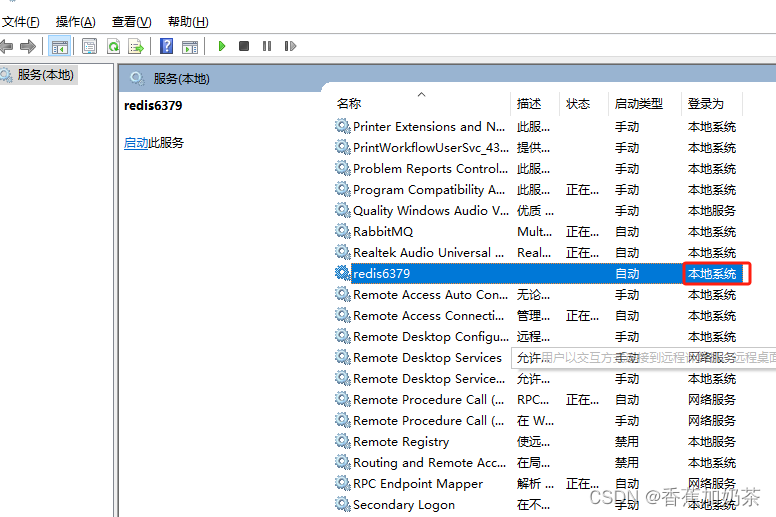The width and height of the screenshot is (776, 517).
Task: Select the Remote Access Auto Con... service
Action: [x=431, y=295]
